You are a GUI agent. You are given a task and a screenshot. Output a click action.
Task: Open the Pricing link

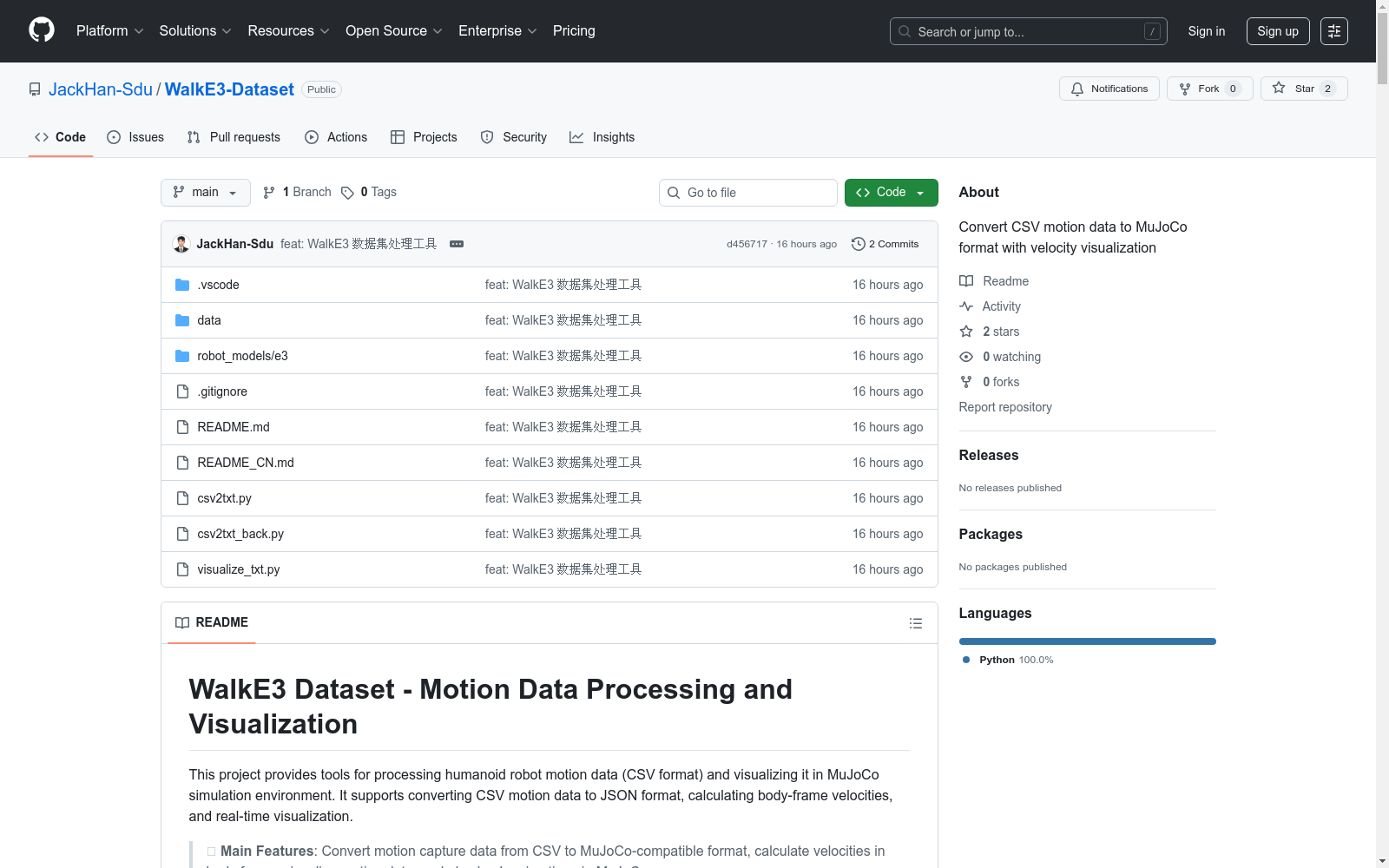coord(574,31)
